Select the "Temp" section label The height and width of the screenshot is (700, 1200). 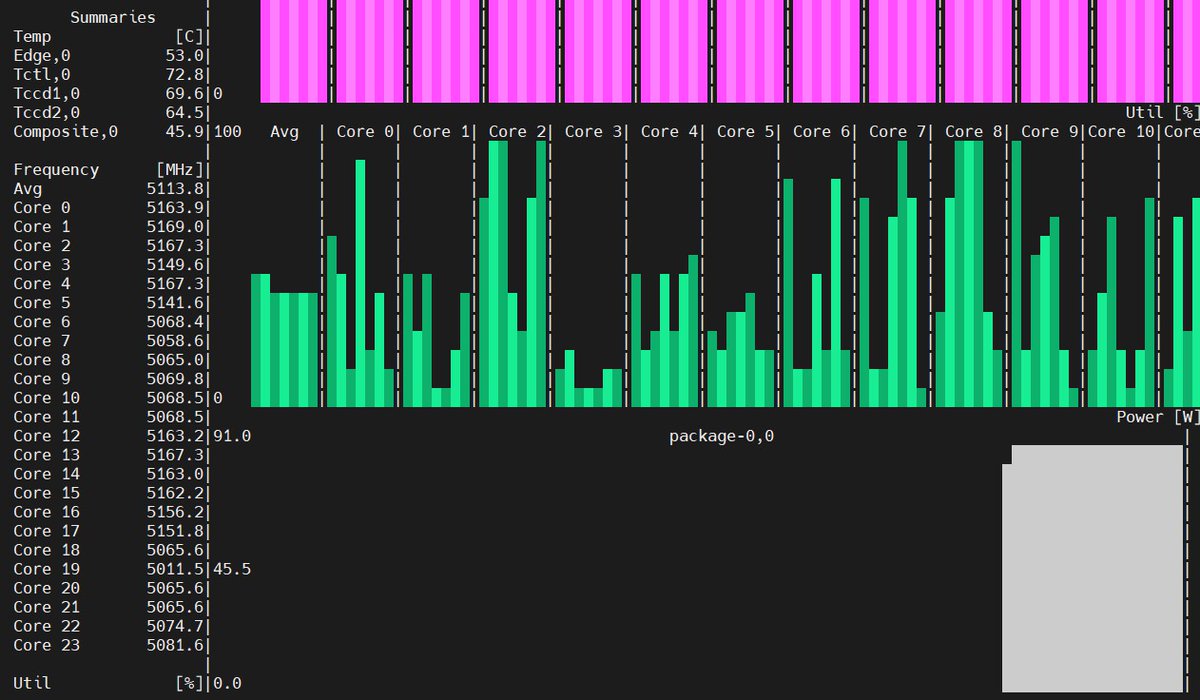[x=32, y=36]
